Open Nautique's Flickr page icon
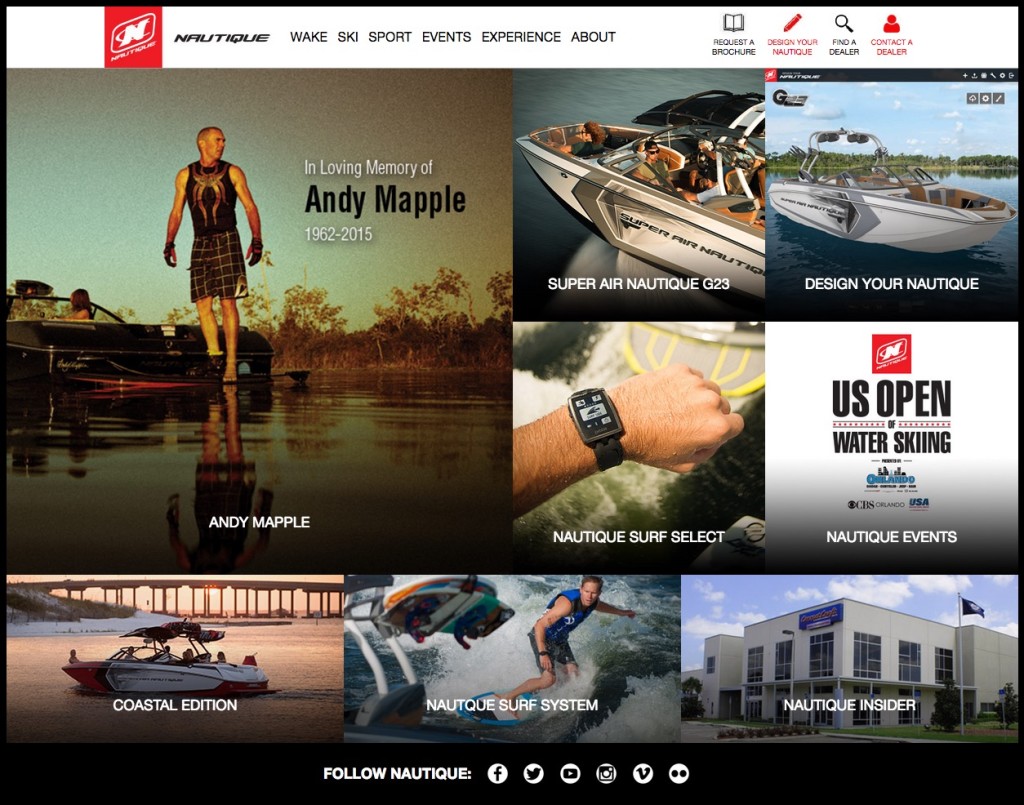This screenshot has height=805, width=1024. pyautogui.click(x=679, y=773)
